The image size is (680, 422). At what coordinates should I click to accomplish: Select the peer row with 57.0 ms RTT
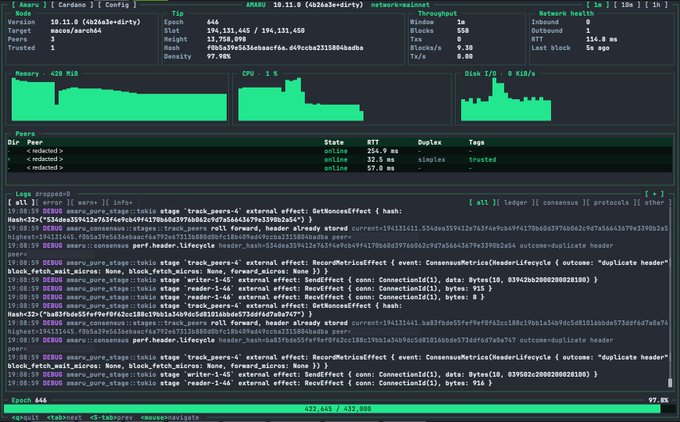pos(340,168)
